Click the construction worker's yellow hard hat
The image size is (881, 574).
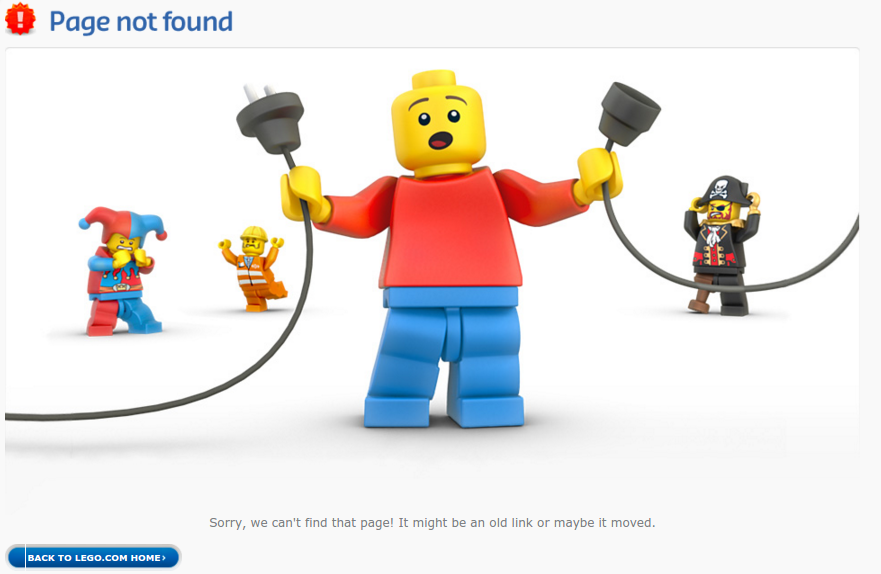pyautogui.click(x=254, y=233)
